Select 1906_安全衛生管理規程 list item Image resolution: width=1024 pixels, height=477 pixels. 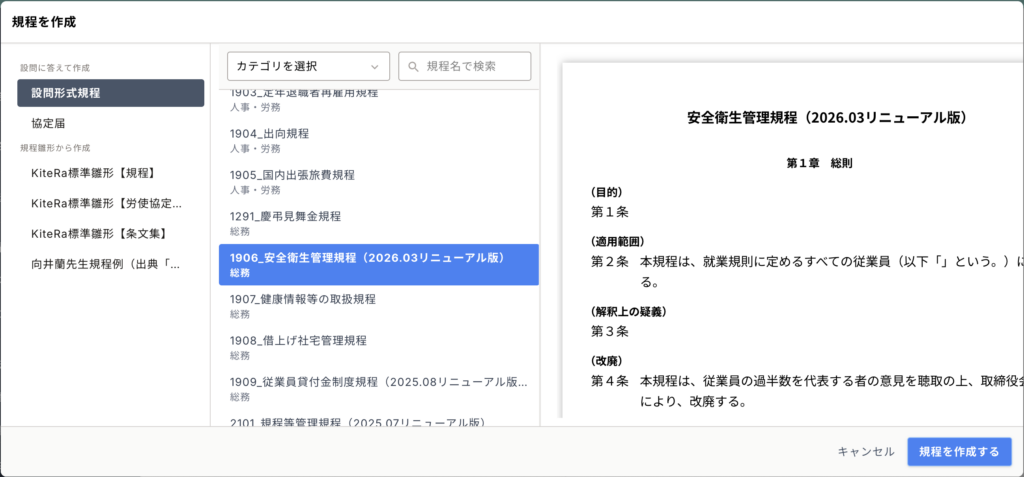(378, 264)
